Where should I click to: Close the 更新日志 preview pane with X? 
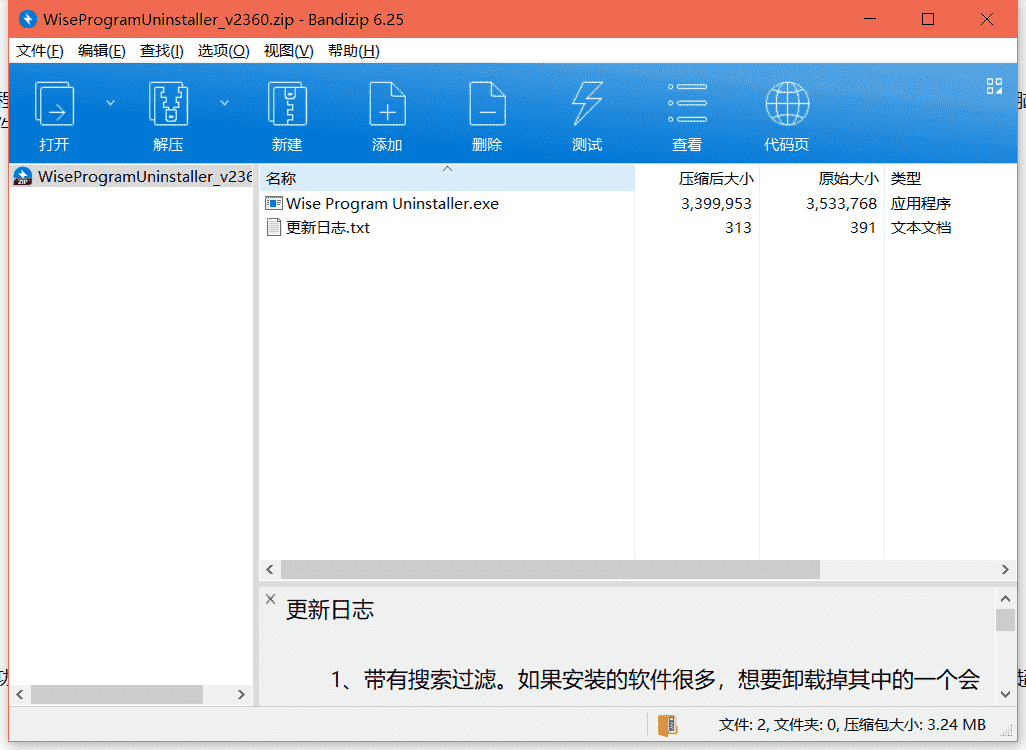point(270,599)
